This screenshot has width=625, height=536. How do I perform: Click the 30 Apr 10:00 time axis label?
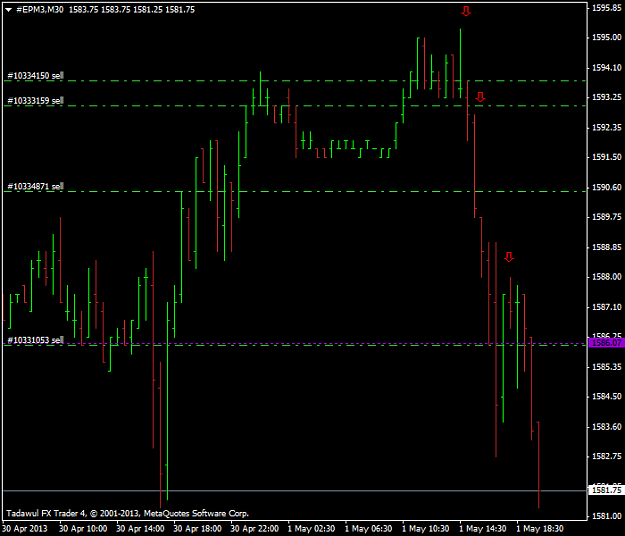click(x=83, y=529)
